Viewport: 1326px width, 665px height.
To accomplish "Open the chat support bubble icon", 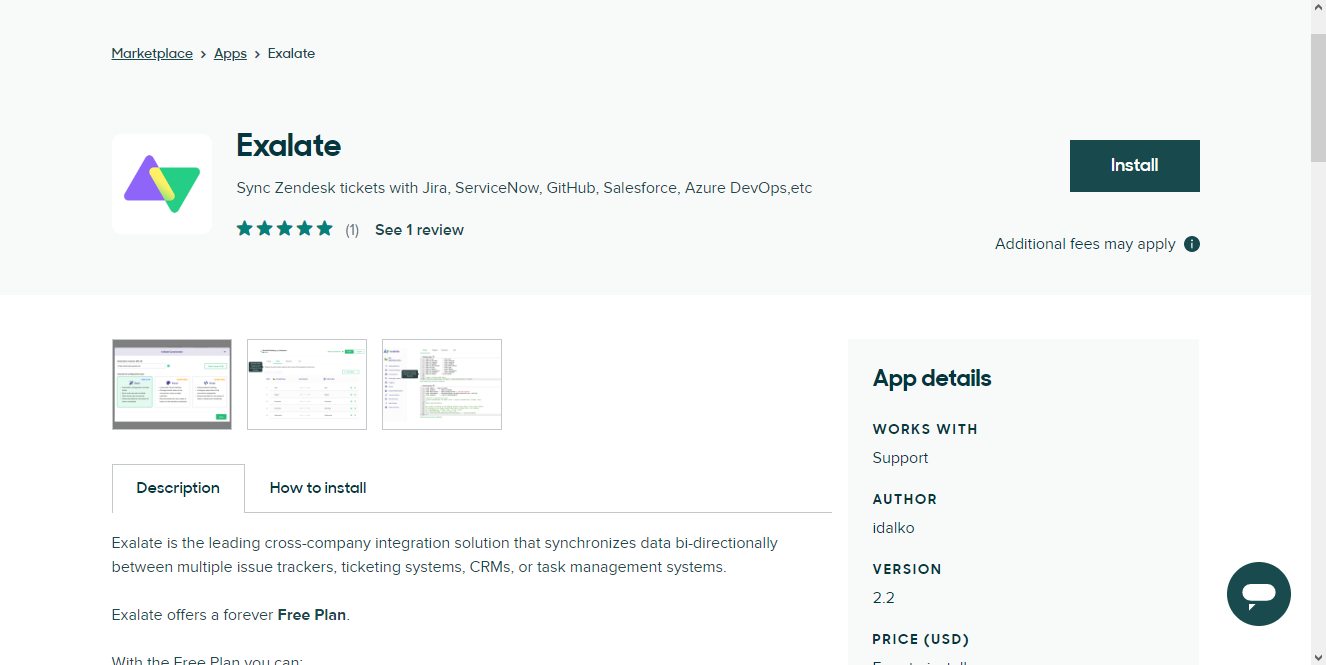I will pos(1259,594).
